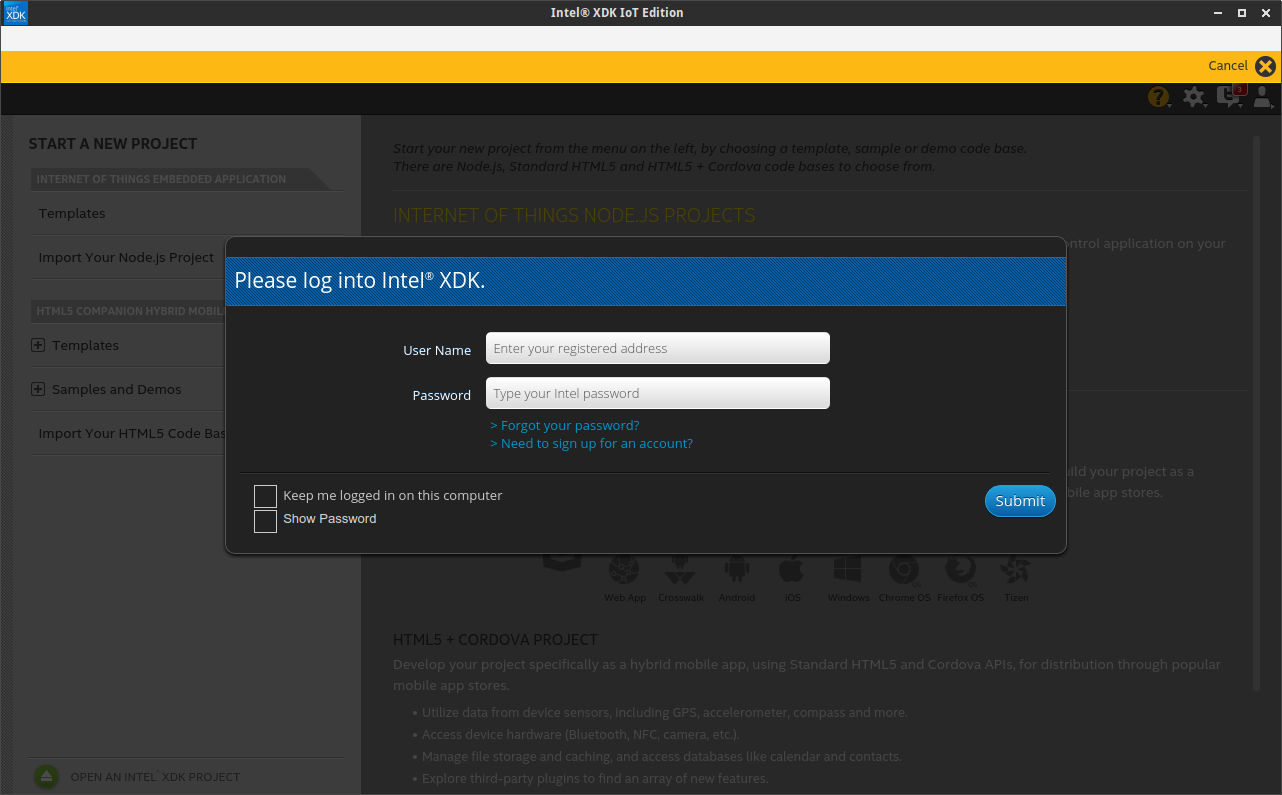Open Forgot your password link
The image size is (1282, 795).
565,425
